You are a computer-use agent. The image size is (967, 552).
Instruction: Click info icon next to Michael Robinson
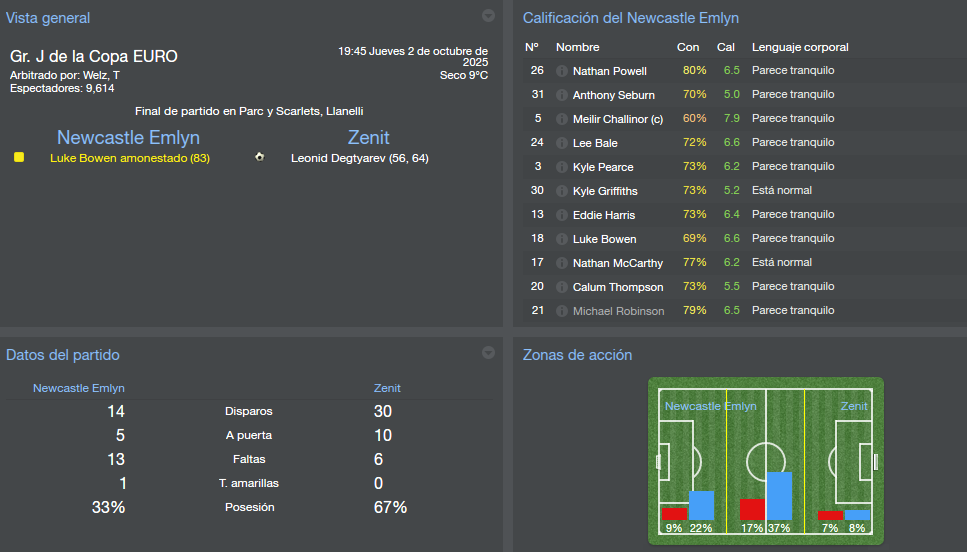(561, 311)
